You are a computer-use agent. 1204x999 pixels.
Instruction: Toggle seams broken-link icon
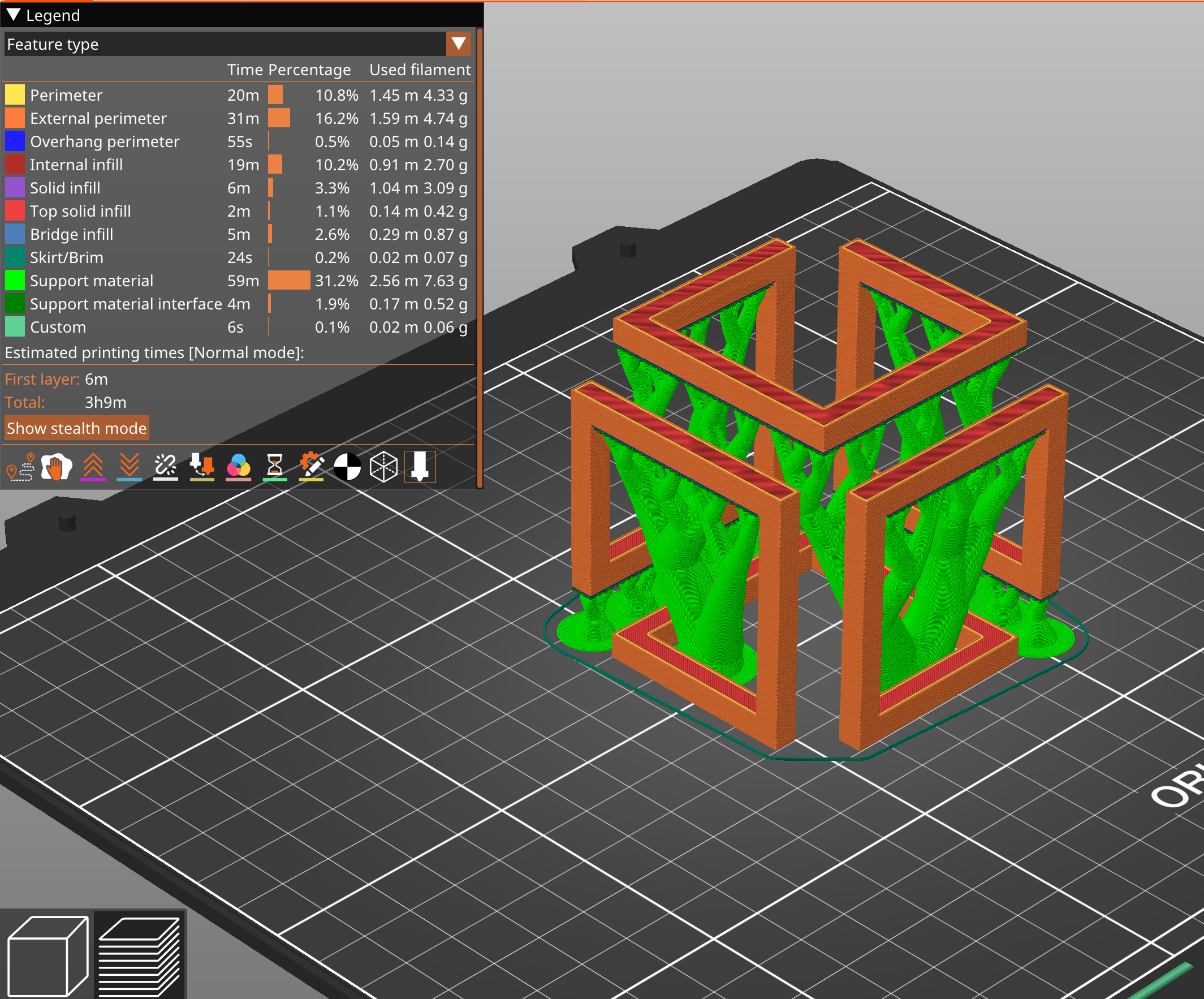pyautogui.click(x=166, y=467)
